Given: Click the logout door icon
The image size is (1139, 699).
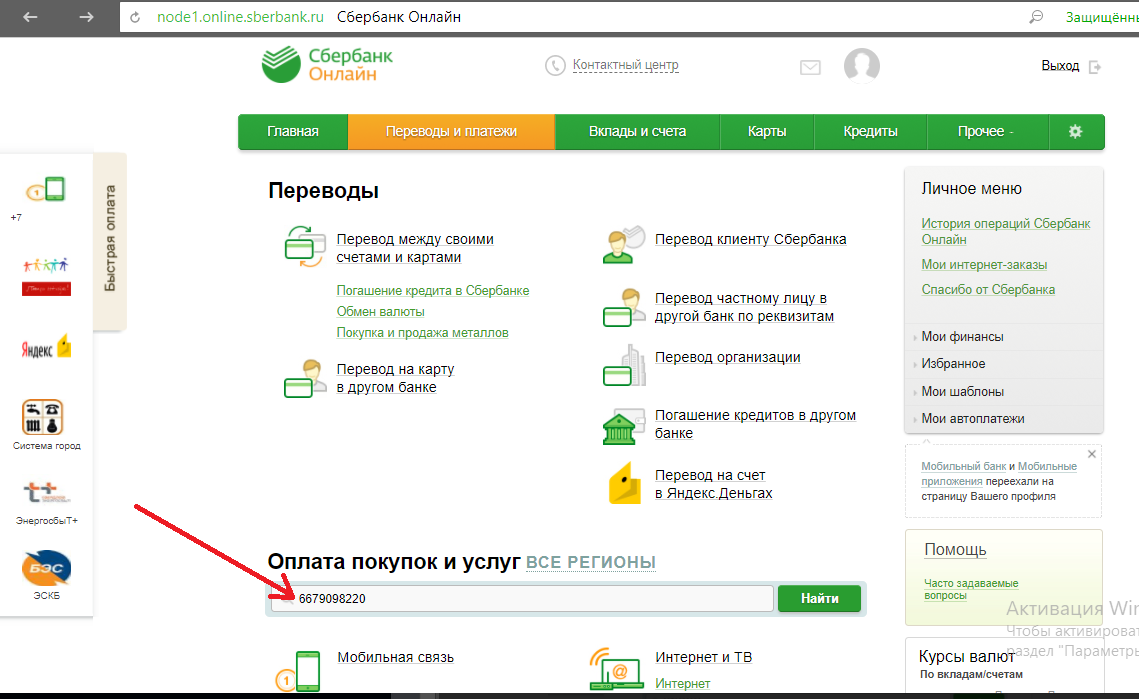Looking at the screenshot, I should [x=1095, y=67].
